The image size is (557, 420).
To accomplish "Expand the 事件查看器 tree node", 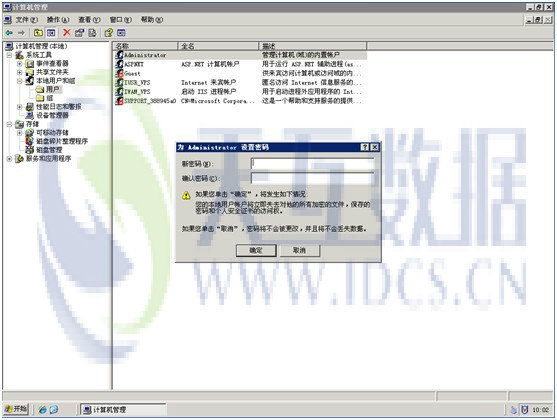I will [20, 64].
